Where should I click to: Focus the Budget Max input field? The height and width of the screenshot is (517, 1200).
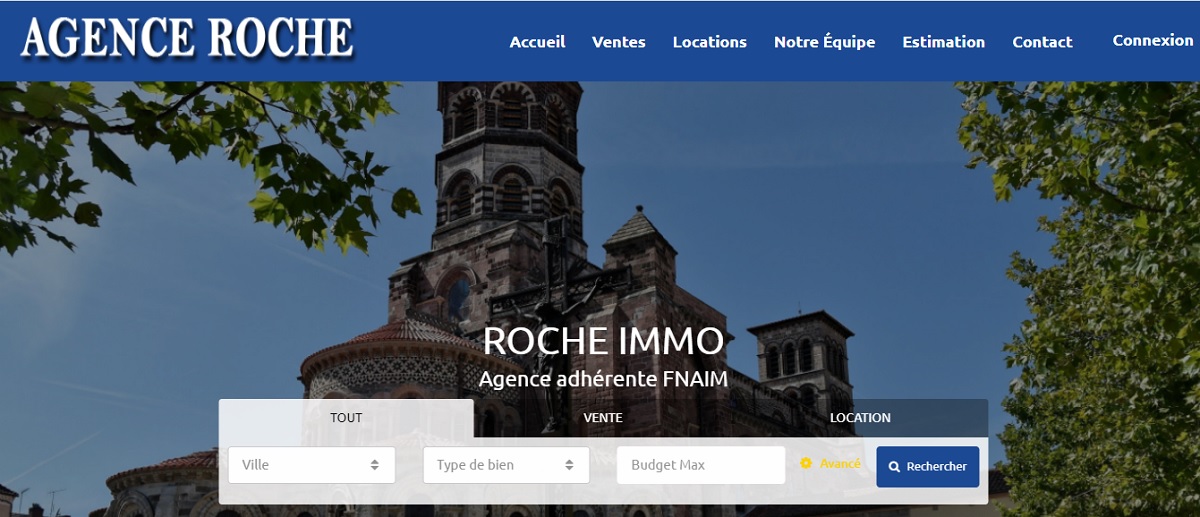click(700, 465)
